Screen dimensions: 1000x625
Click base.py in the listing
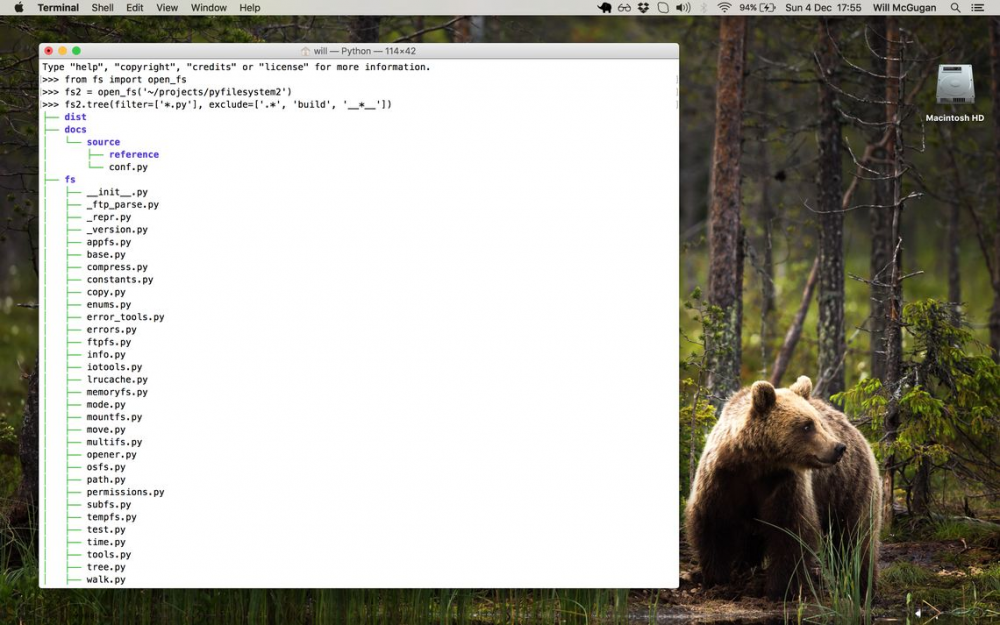click(106, 254)
